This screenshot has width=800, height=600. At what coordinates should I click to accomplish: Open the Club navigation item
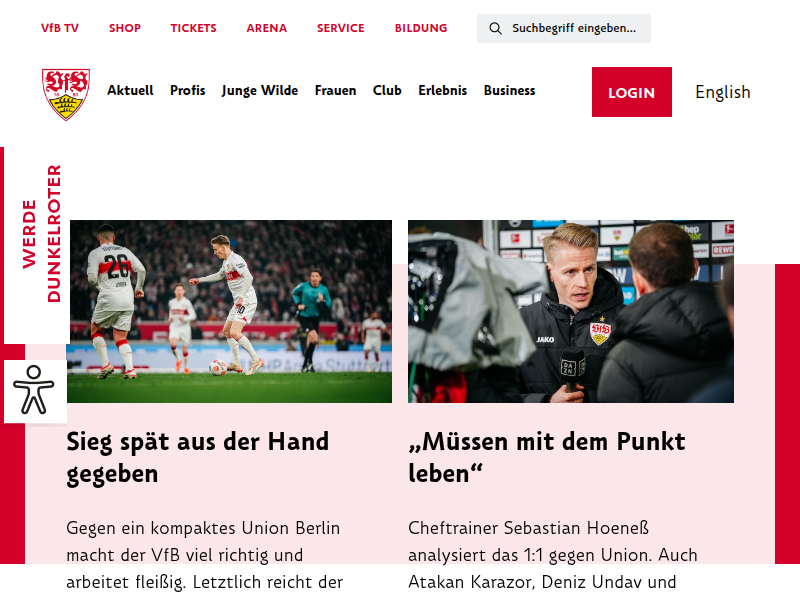coord(387,90)
